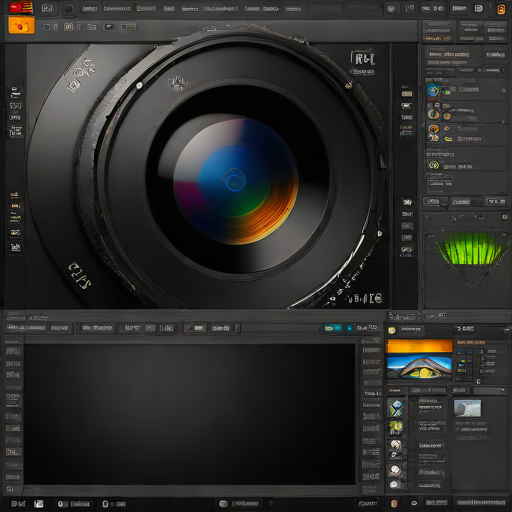Click the yellow ring icon in right panel list
Screen dimensions: 512x512
point(434,165)
